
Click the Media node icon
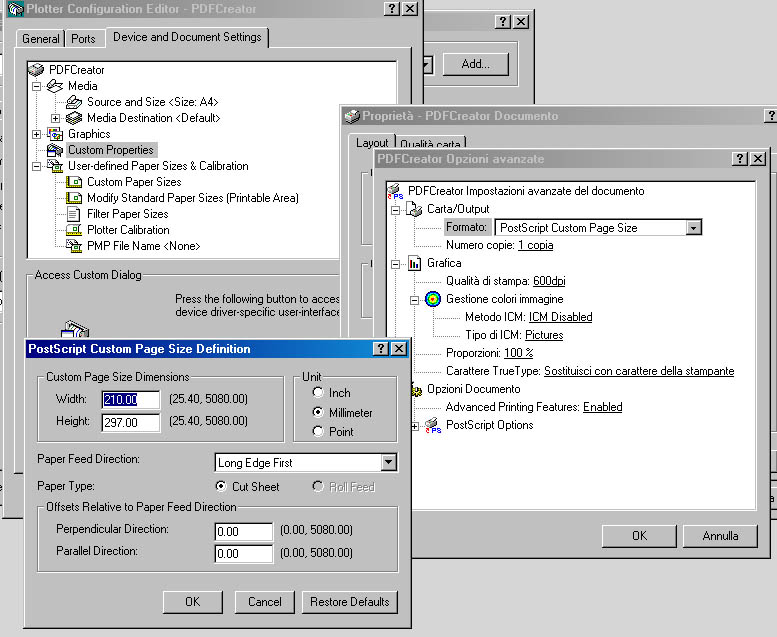[55, 86]
